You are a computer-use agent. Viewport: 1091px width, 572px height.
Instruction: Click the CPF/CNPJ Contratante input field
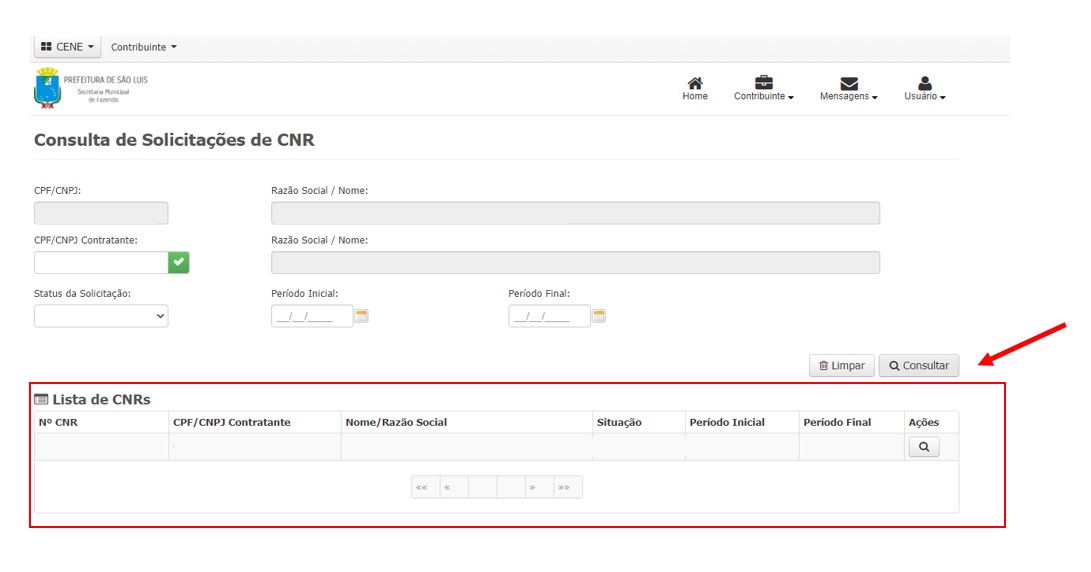tap(101, 262)
